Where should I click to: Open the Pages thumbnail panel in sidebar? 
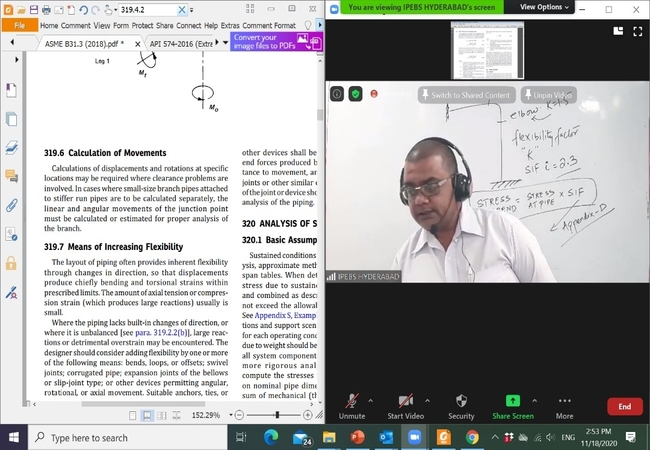(x=11, y=119)
